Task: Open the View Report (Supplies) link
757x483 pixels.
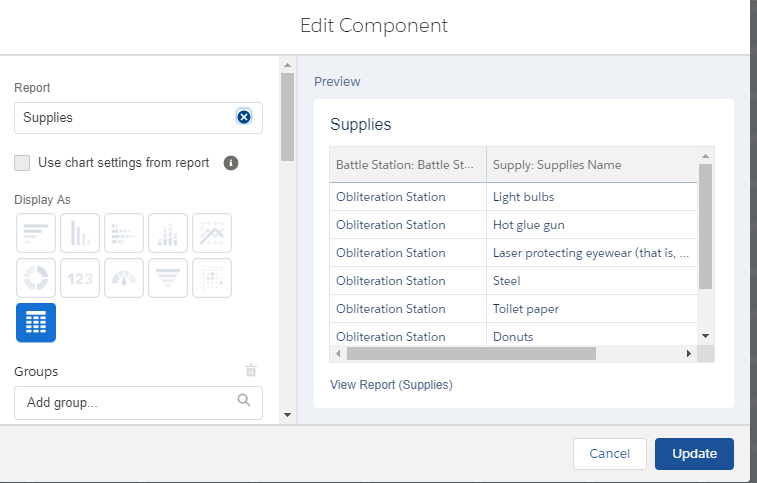Action: 391,384
